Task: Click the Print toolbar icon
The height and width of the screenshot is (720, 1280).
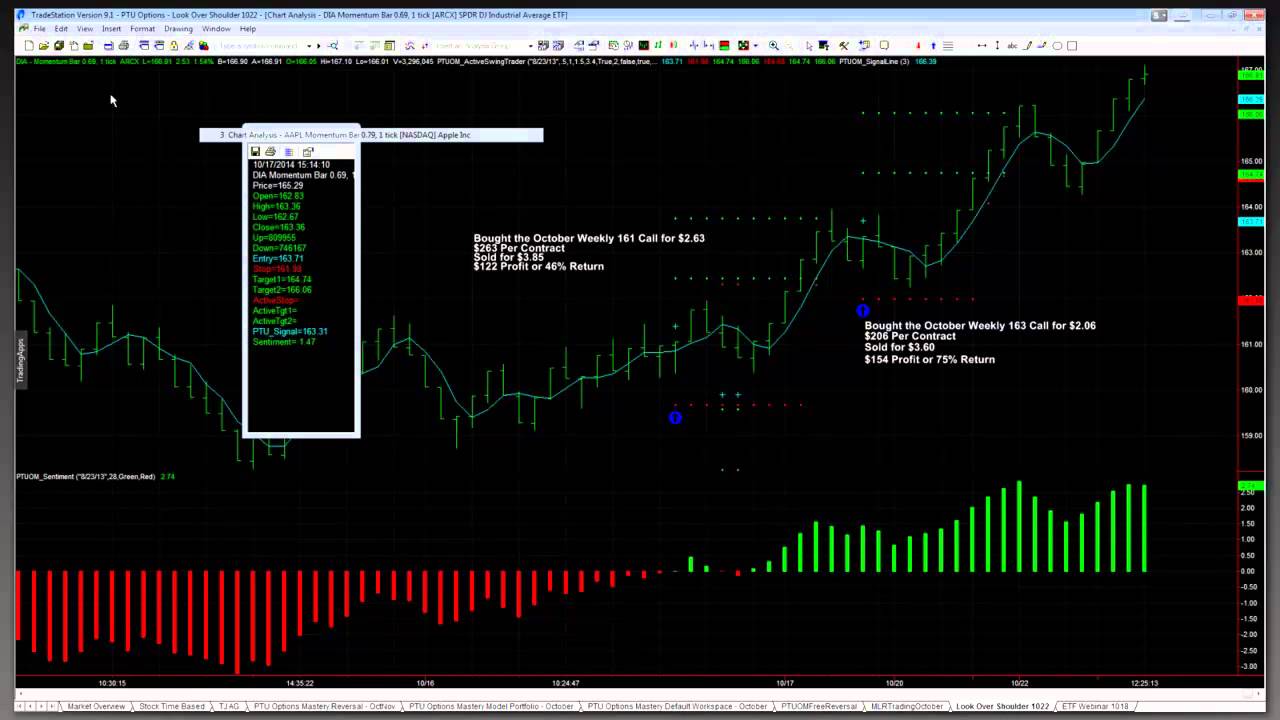Action: (124, 46)
